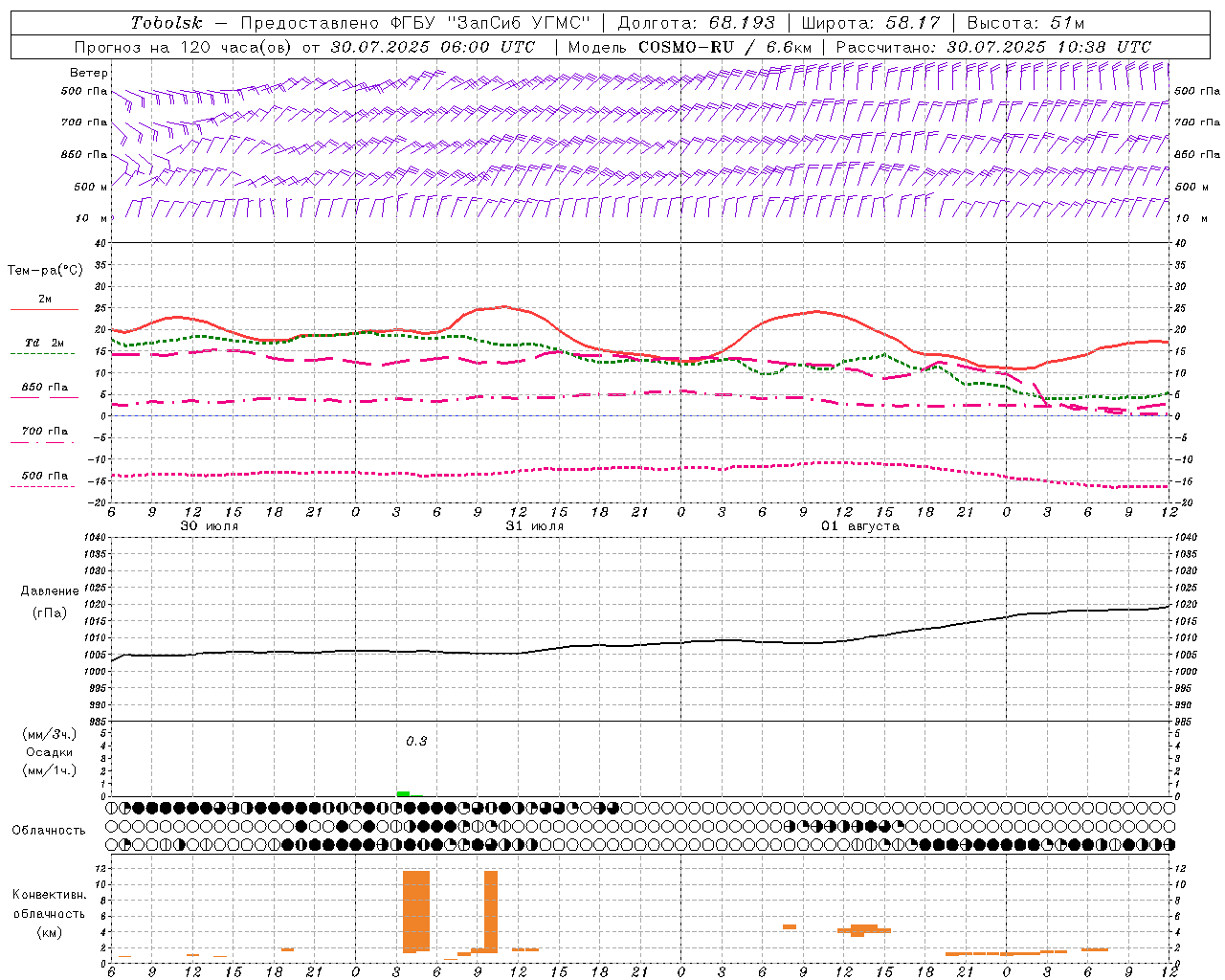Click the '500 гПа' temperature legend label

point(45,476)
